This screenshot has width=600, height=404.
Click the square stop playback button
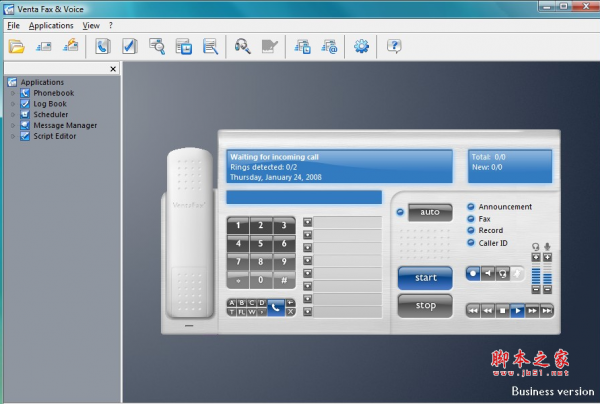point(503,311)
